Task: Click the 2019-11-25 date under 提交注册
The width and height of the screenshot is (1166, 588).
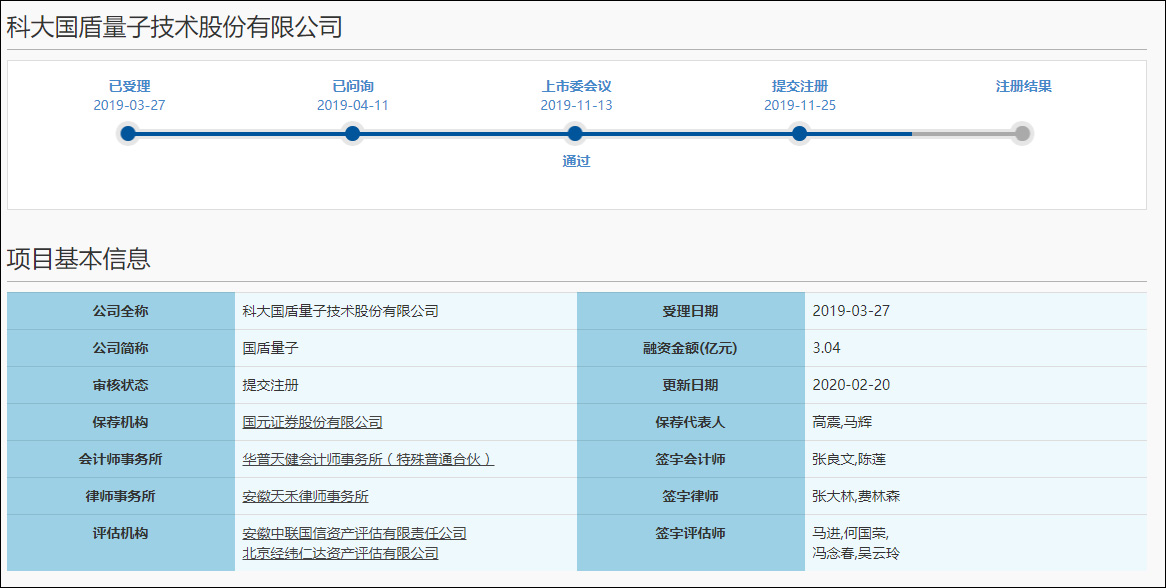Action: 799,105
